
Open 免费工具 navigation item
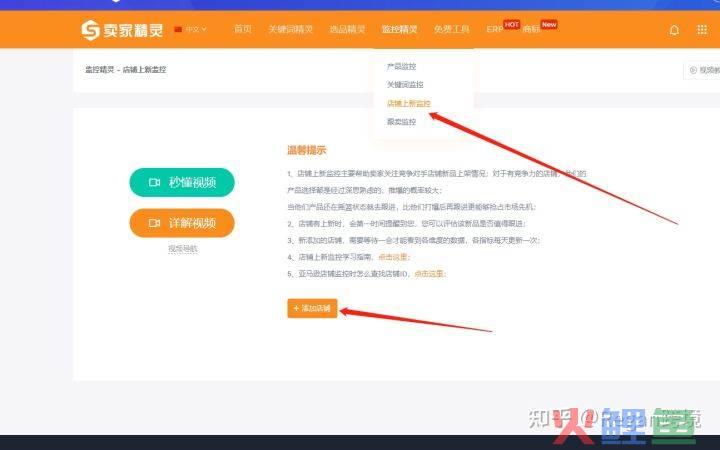452,29
